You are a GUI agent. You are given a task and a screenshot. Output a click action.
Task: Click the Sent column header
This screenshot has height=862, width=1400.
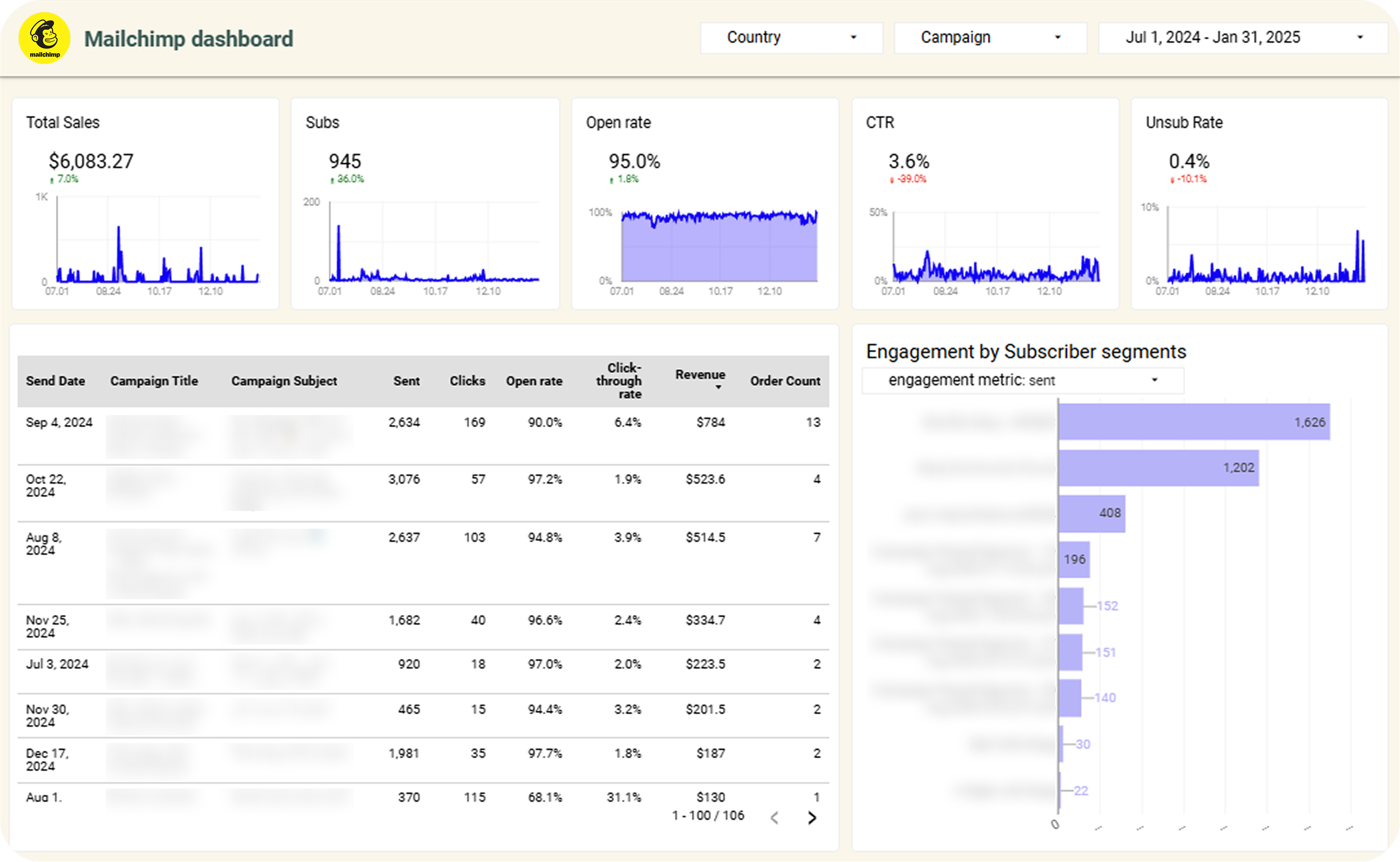(406, 381)
